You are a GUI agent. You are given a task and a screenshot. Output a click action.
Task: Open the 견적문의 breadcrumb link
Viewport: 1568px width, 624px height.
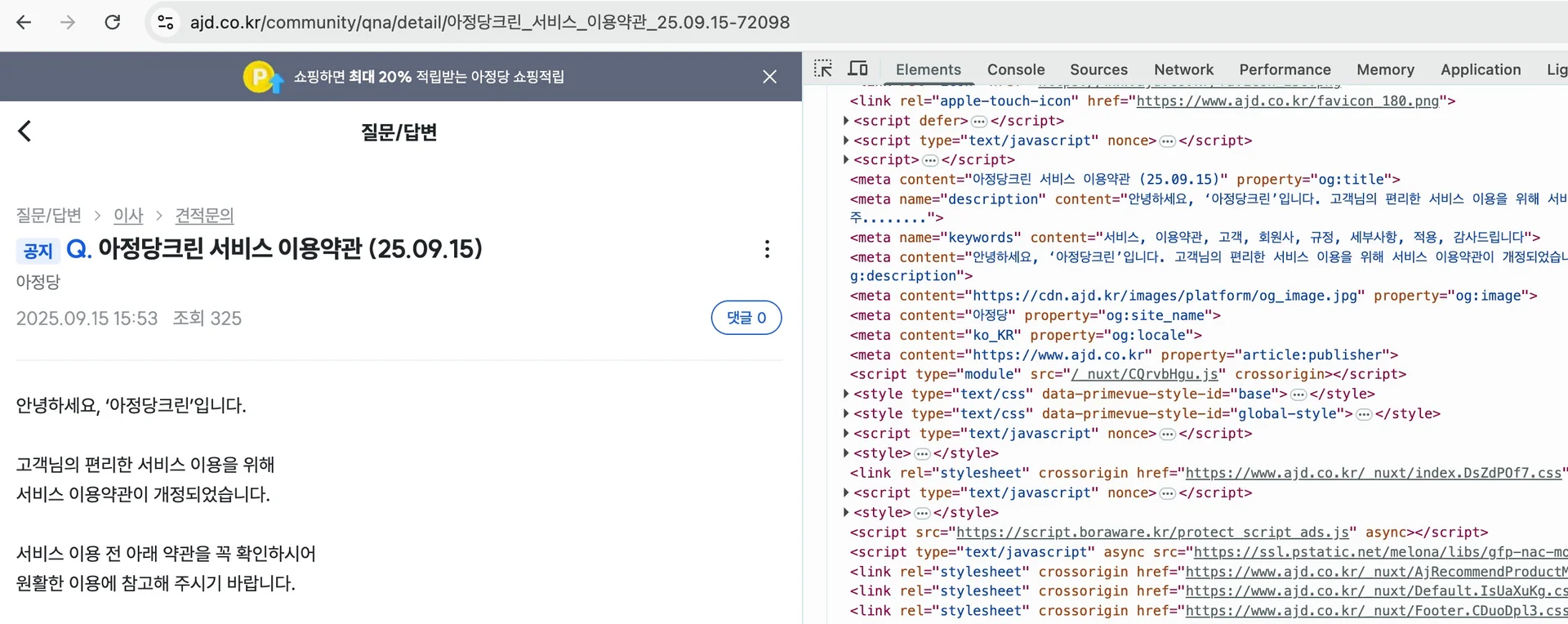click(x=204, y=216)
